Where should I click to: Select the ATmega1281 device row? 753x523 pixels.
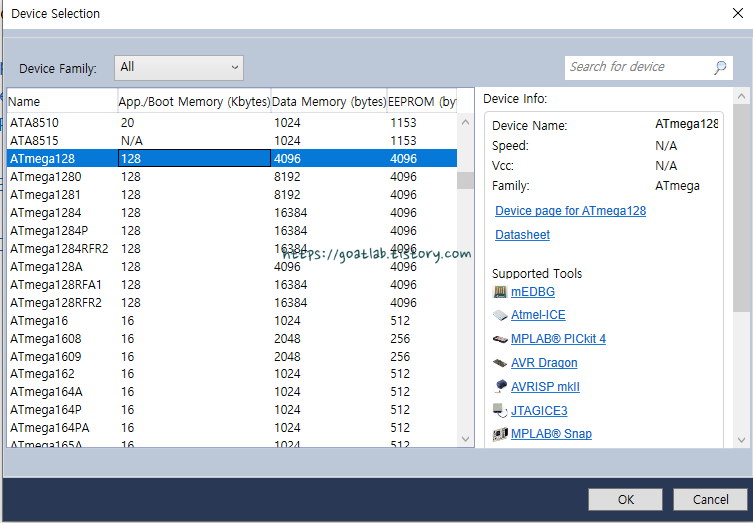[232, 195]
